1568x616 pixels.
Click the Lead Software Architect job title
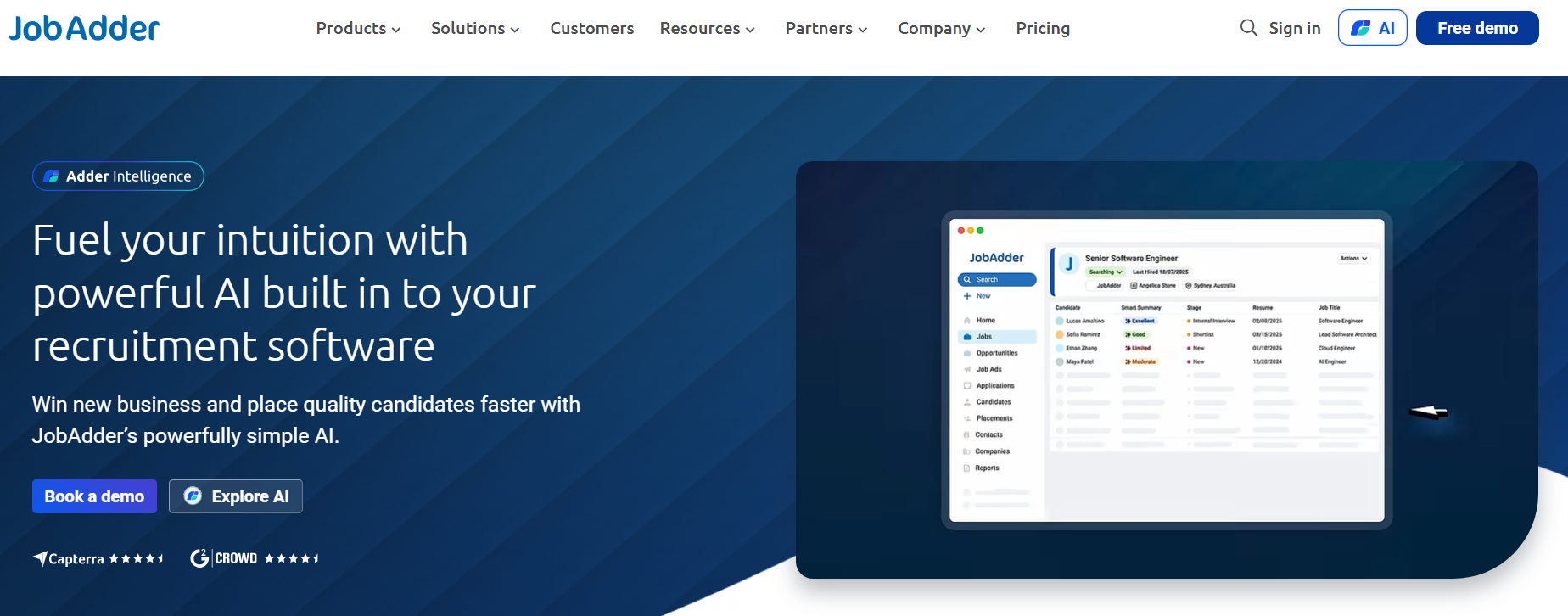(1347, 335)
